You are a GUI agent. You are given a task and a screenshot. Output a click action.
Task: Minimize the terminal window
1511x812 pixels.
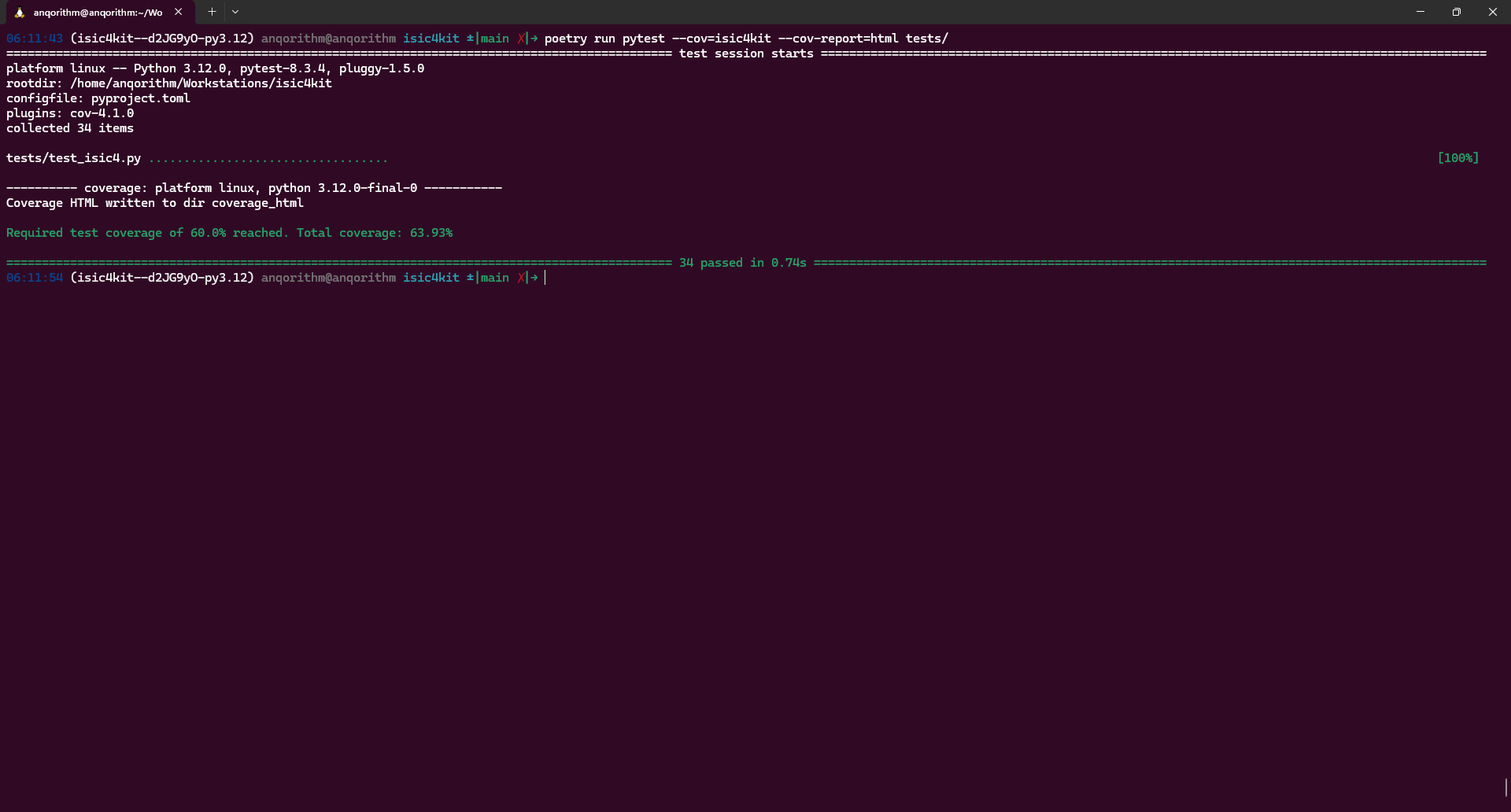[x=1420, y=12]
